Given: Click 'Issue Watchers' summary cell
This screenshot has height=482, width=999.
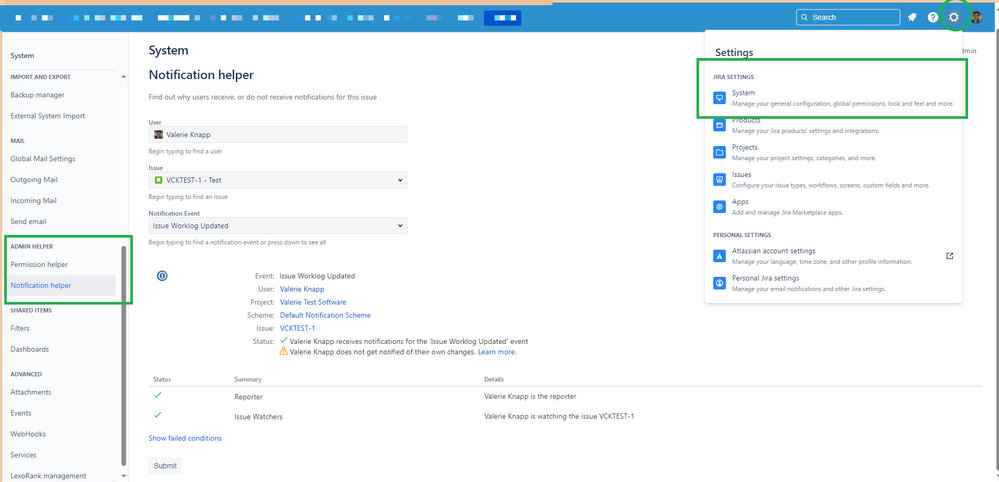Looking at the screenshot, I should coord(258,417).
